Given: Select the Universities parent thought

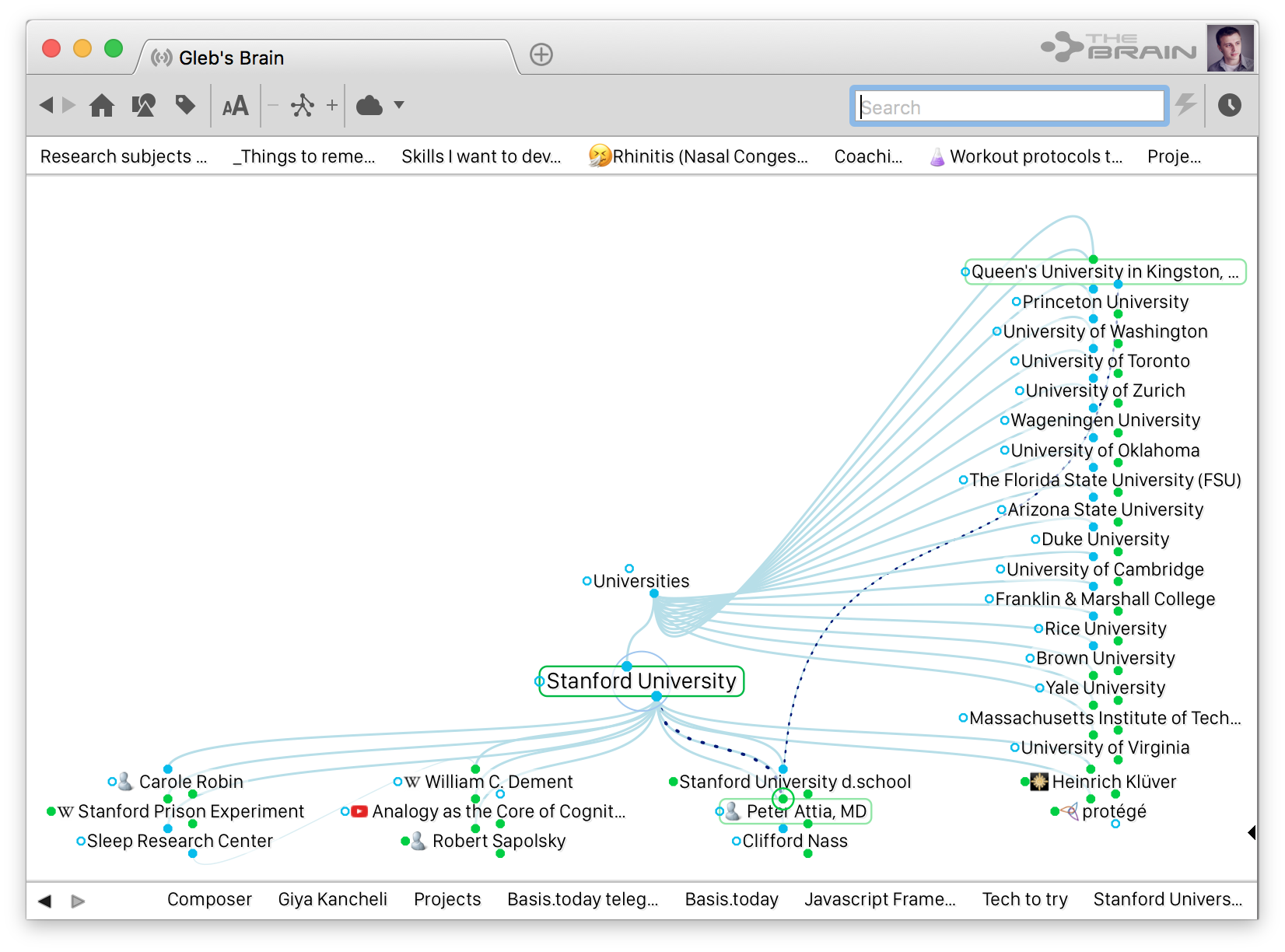Looking at the screenshot, I should click(641, 581).
